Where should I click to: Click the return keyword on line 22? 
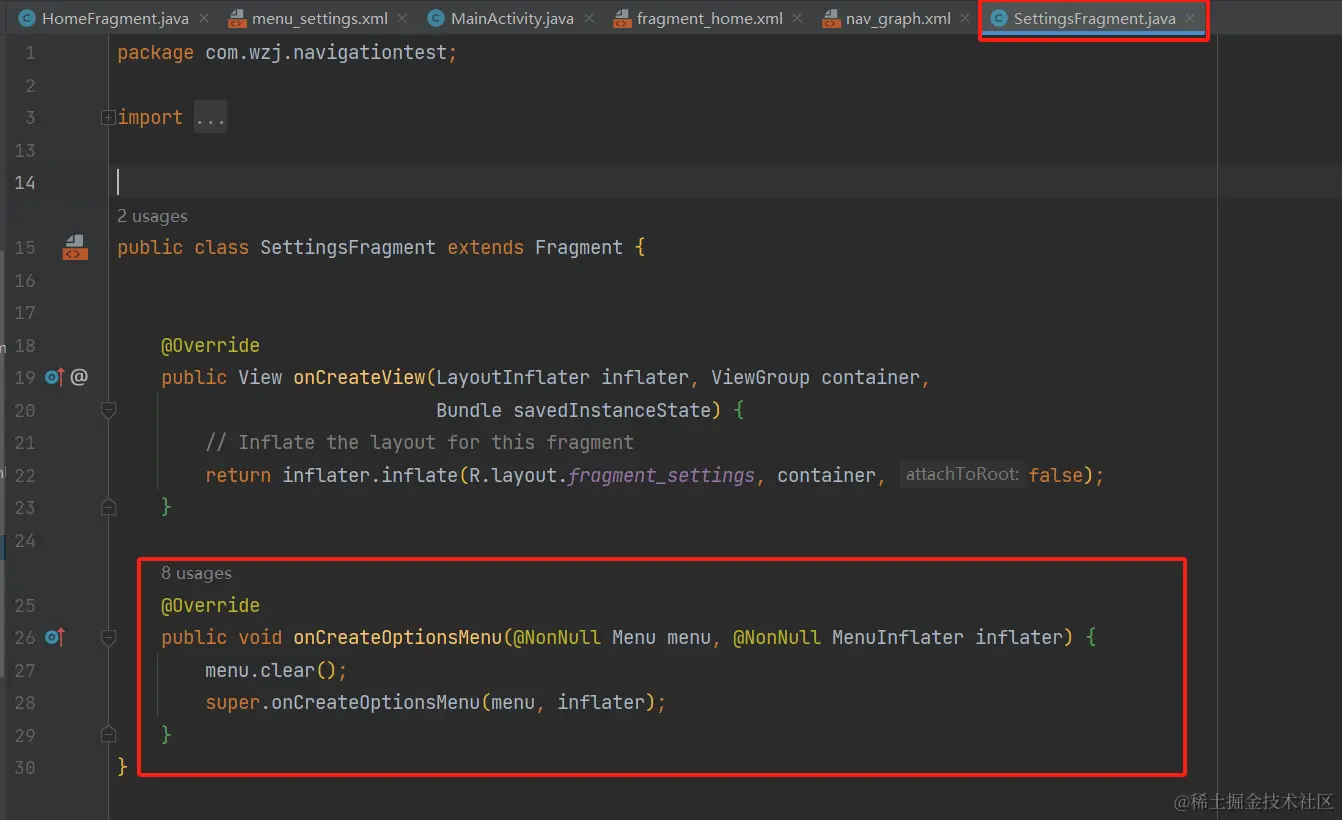point(238,475)
